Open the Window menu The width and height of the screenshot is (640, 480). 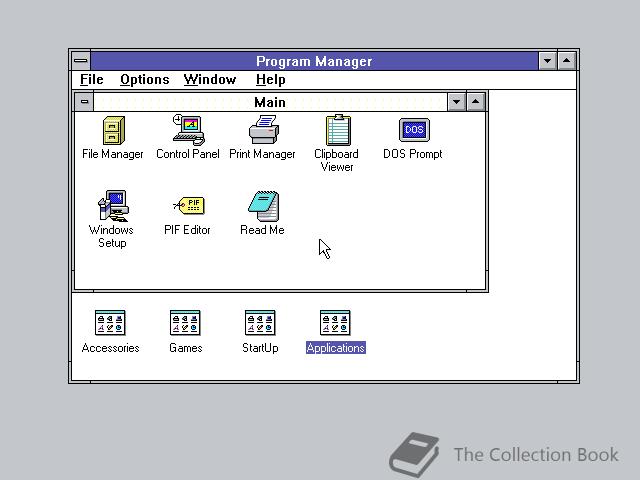[210, 79]
